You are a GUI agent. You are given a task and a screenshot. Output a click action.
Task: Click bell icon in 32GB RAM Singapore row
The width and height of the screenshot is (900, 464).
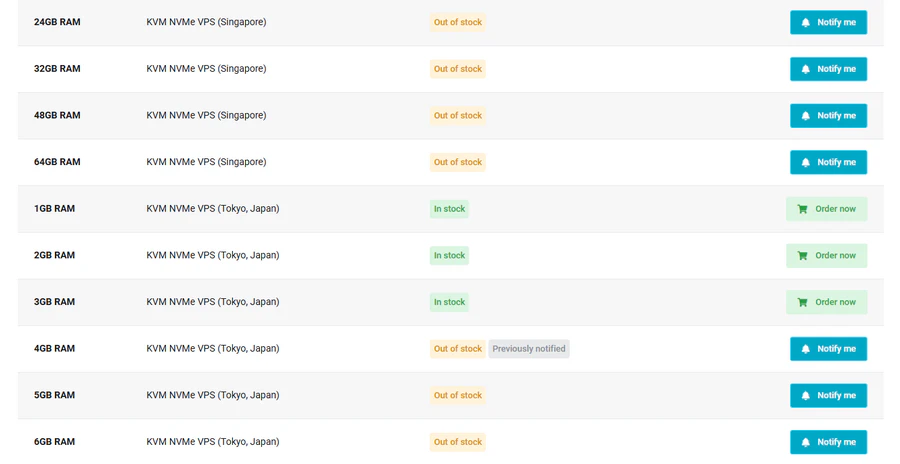pos(806,69)
